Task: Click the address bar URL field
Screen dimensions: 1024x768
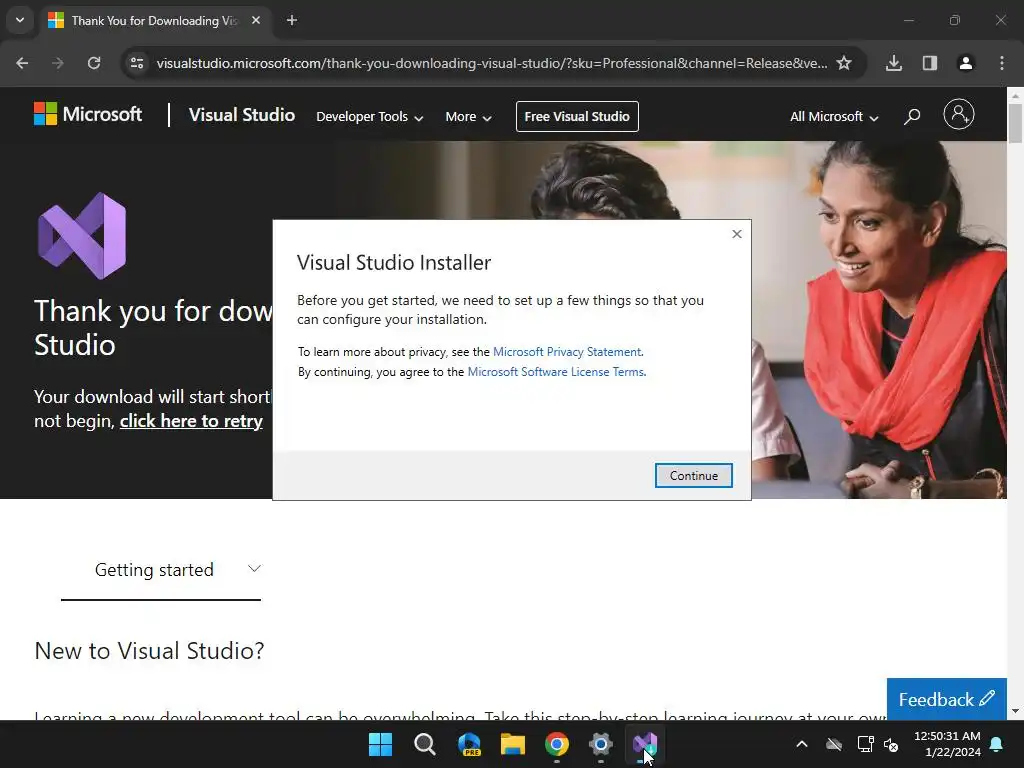Action: tap(491, 63)
